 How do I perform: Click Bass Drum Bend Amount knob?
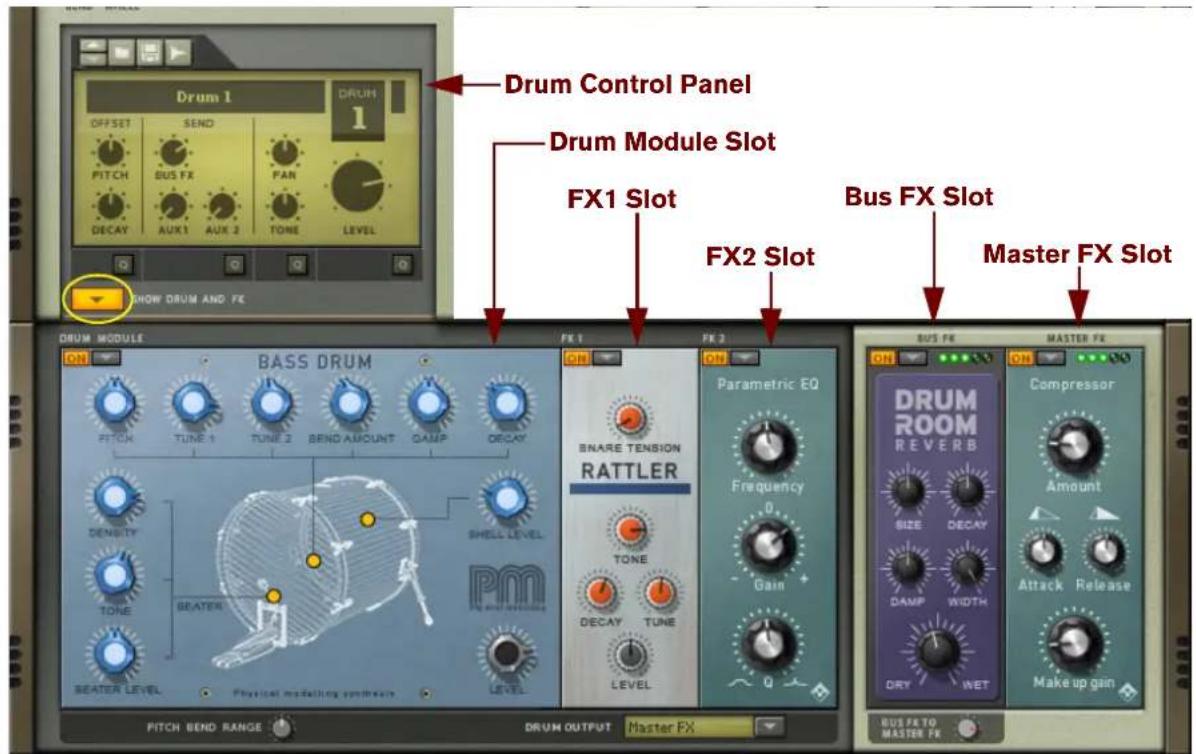(350, 403)
